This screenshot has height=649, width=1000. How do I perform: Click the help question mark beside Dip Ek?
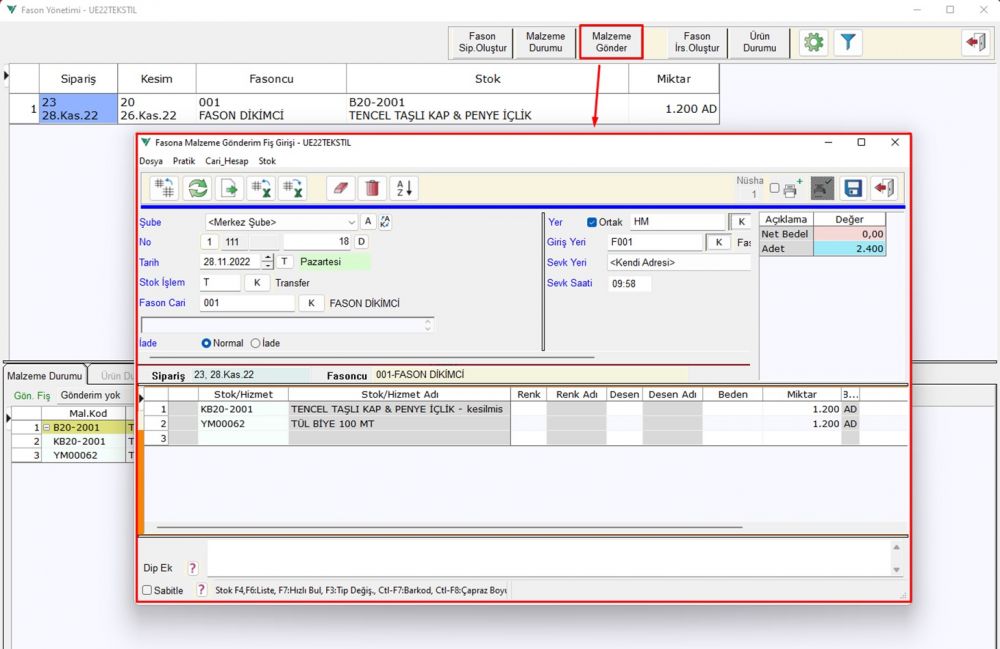193,568
